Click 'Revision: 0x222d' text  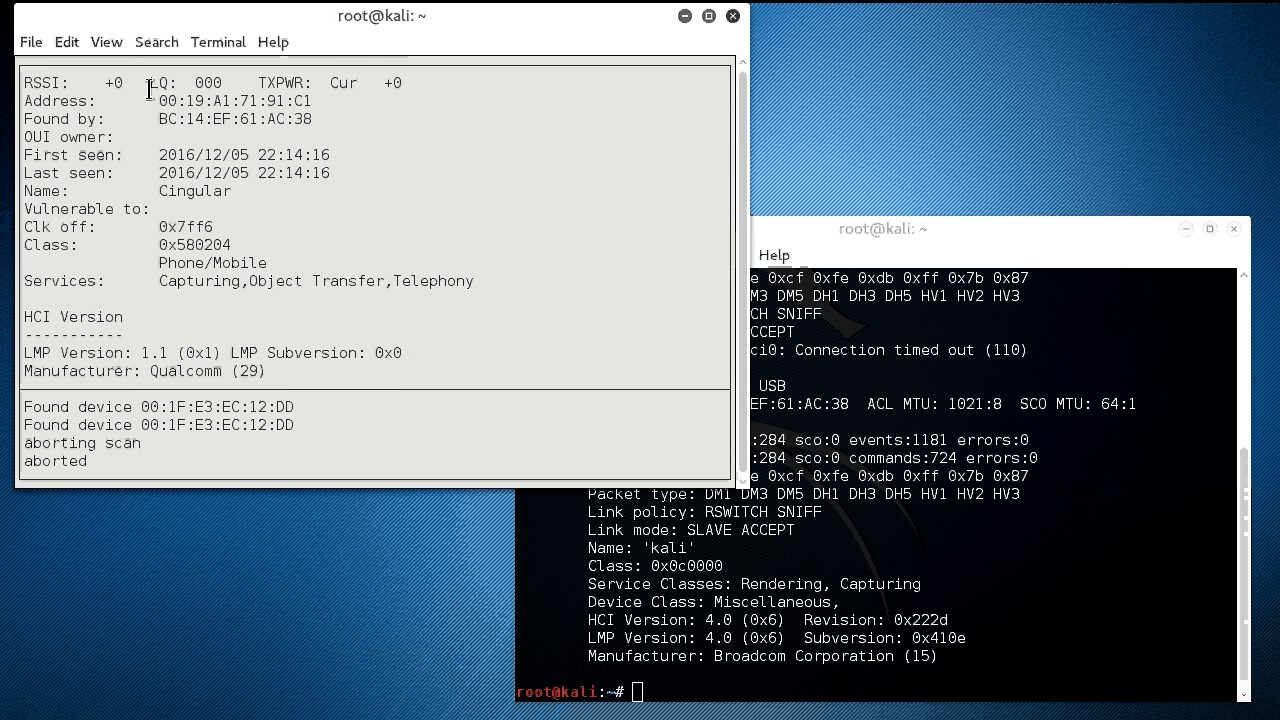click(875, 620)
